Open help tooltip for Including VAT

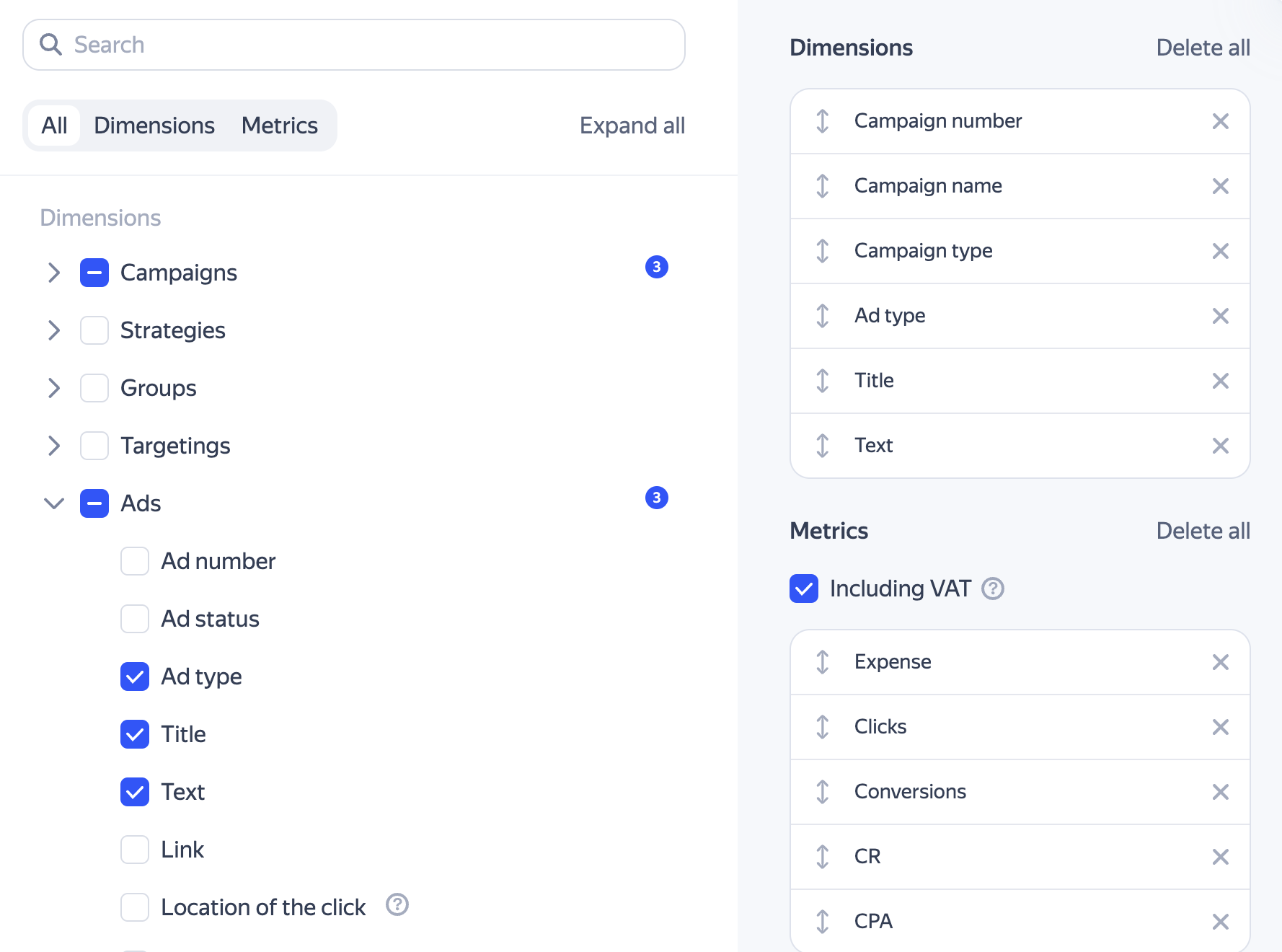click(993, 589)
